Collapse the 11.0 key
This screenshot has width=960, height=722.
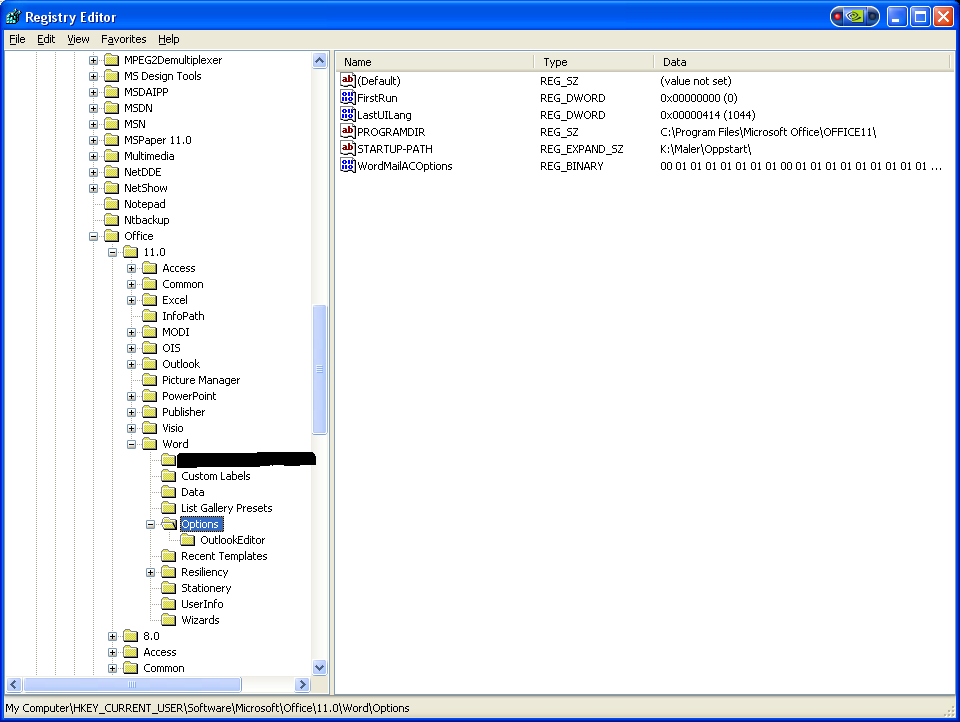(x=112, y=252)
